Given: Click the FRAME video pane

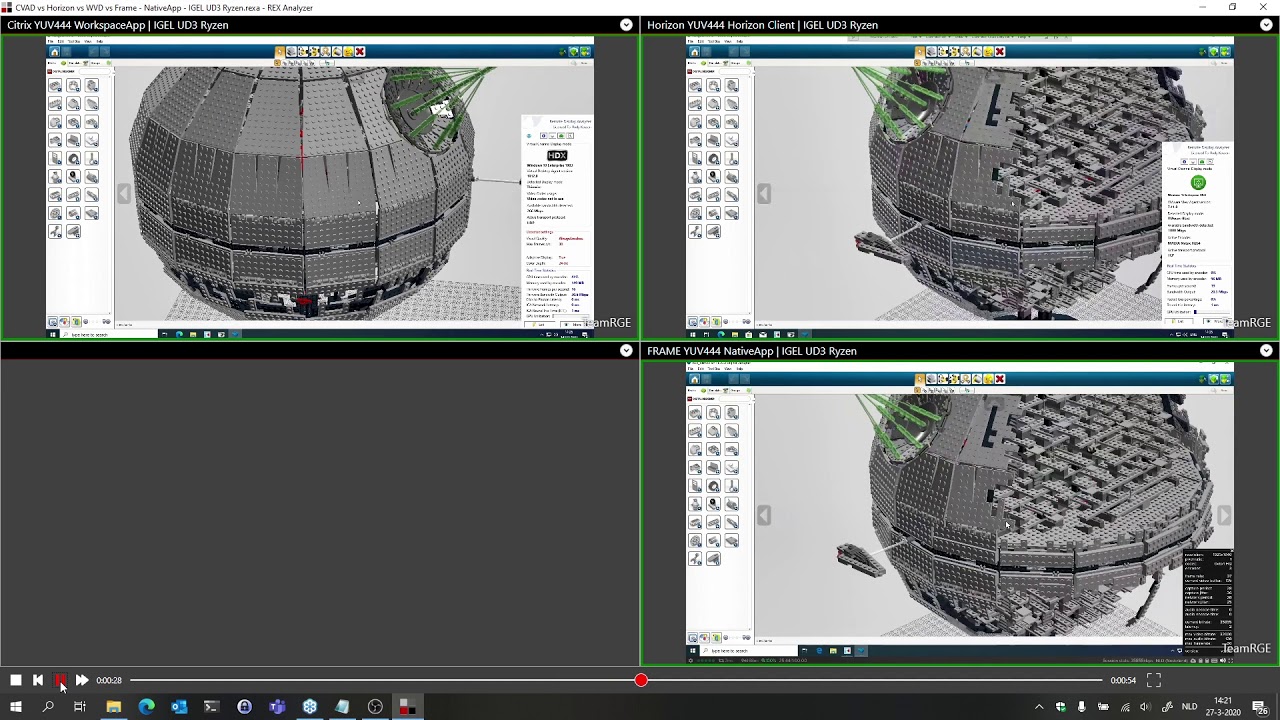Looking at the screenshot, I should (960, 513).
